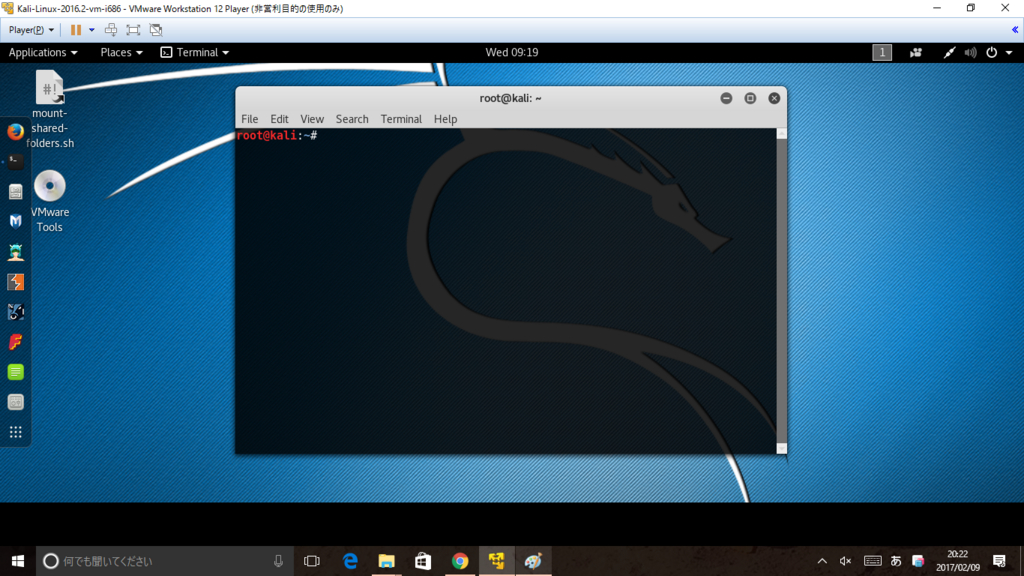1024x576 pixels.
Task: Open the clock showing Wed 09:19
Action: [x=512, y=52]
